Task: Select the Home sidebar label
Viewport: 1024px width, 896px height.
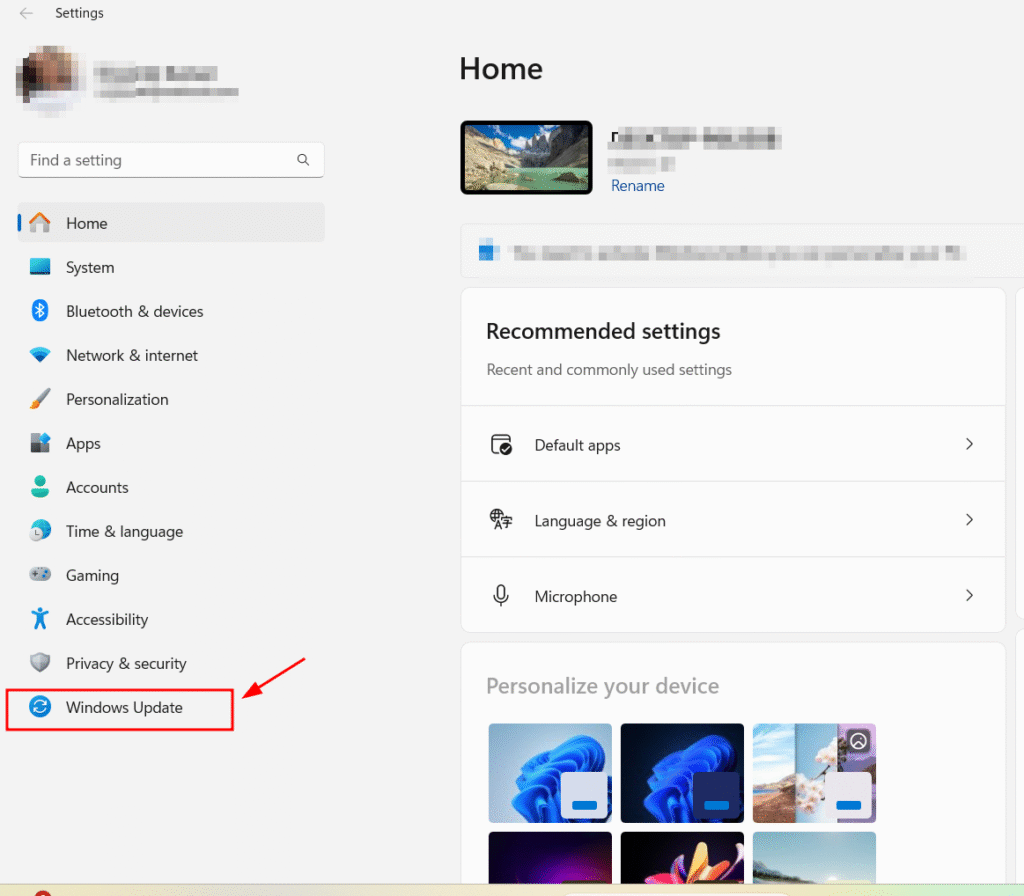Action: point(87,223)
